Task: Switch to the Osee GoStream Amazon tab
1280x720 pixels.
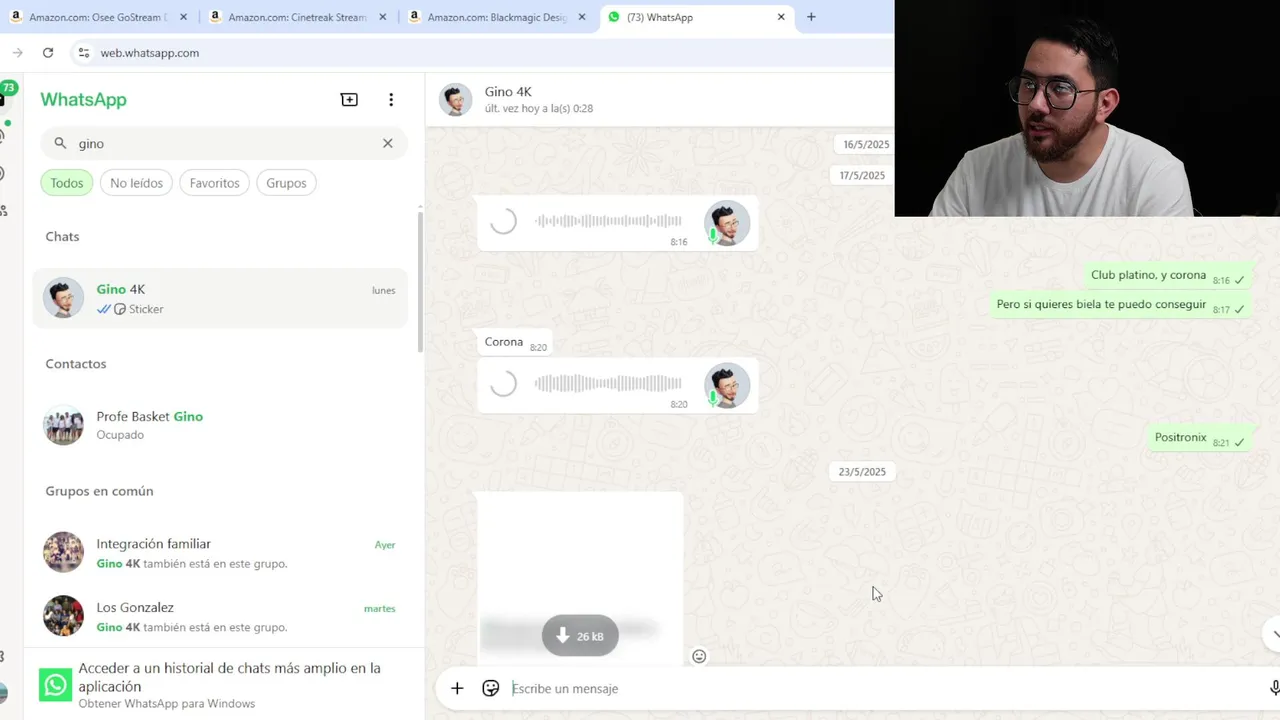Action: [x=98, y=17]
